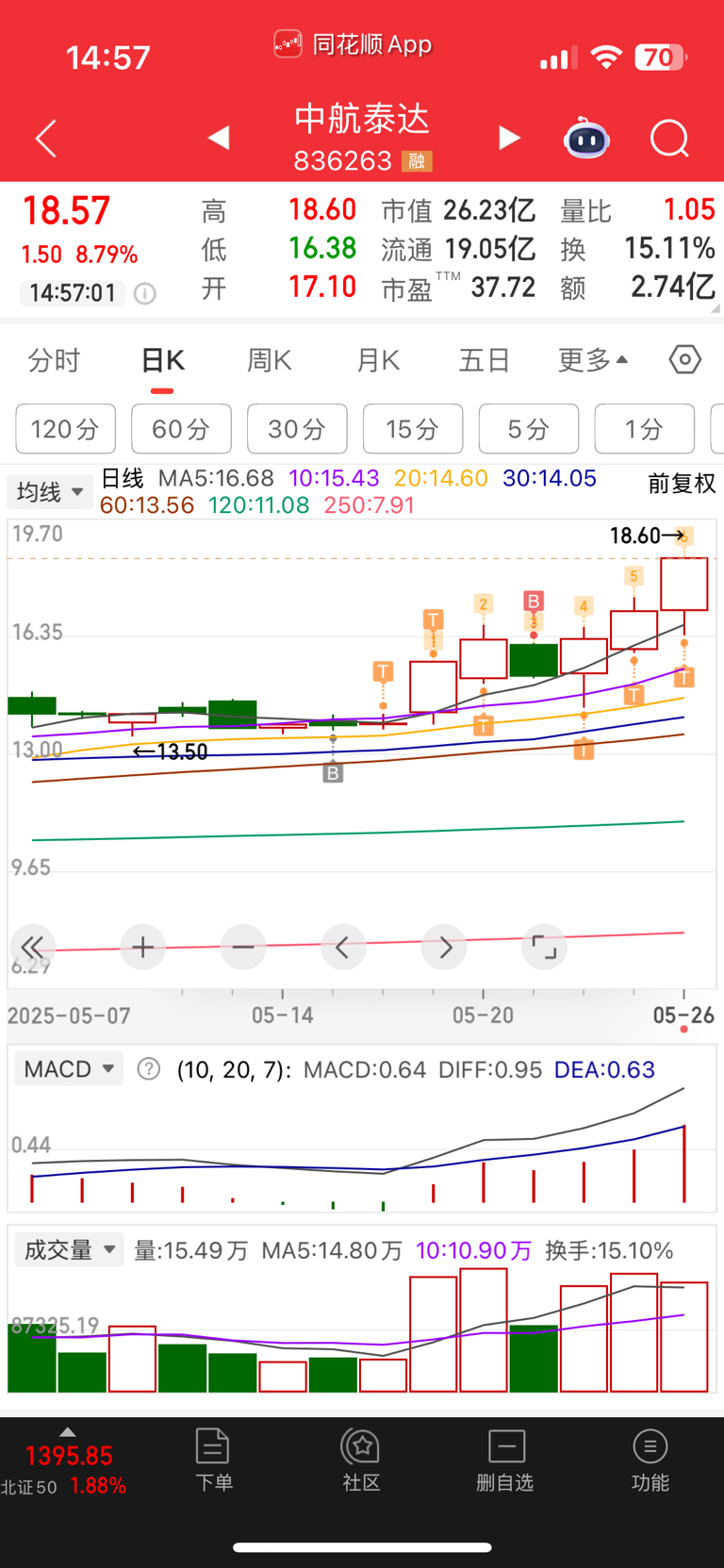Tap the 250:7.91 moving average label
The width and height of the screenshot is (724, 1568).
[369, 505]
